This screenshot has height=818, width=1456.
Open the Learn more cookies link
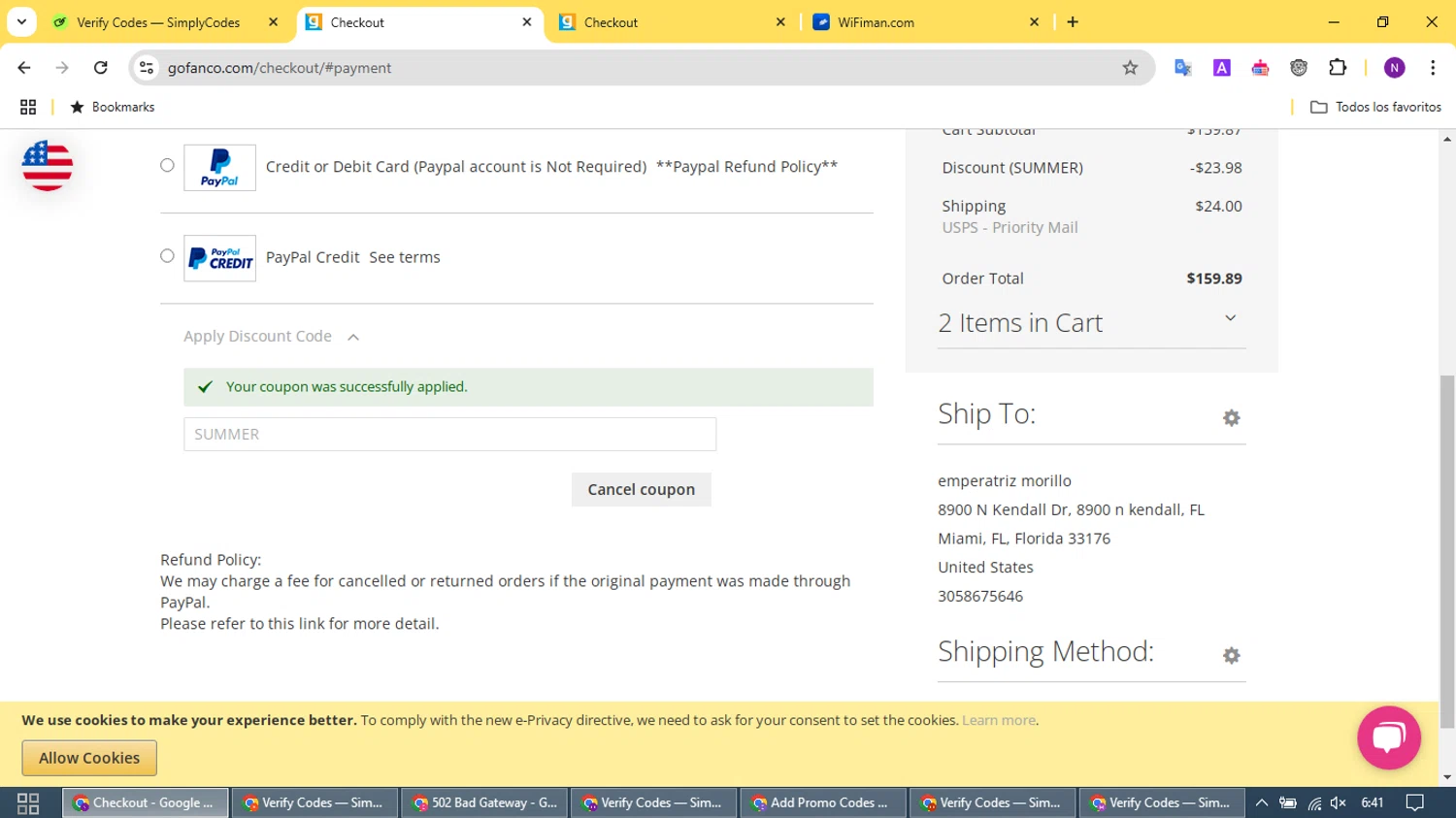[999, 720]
